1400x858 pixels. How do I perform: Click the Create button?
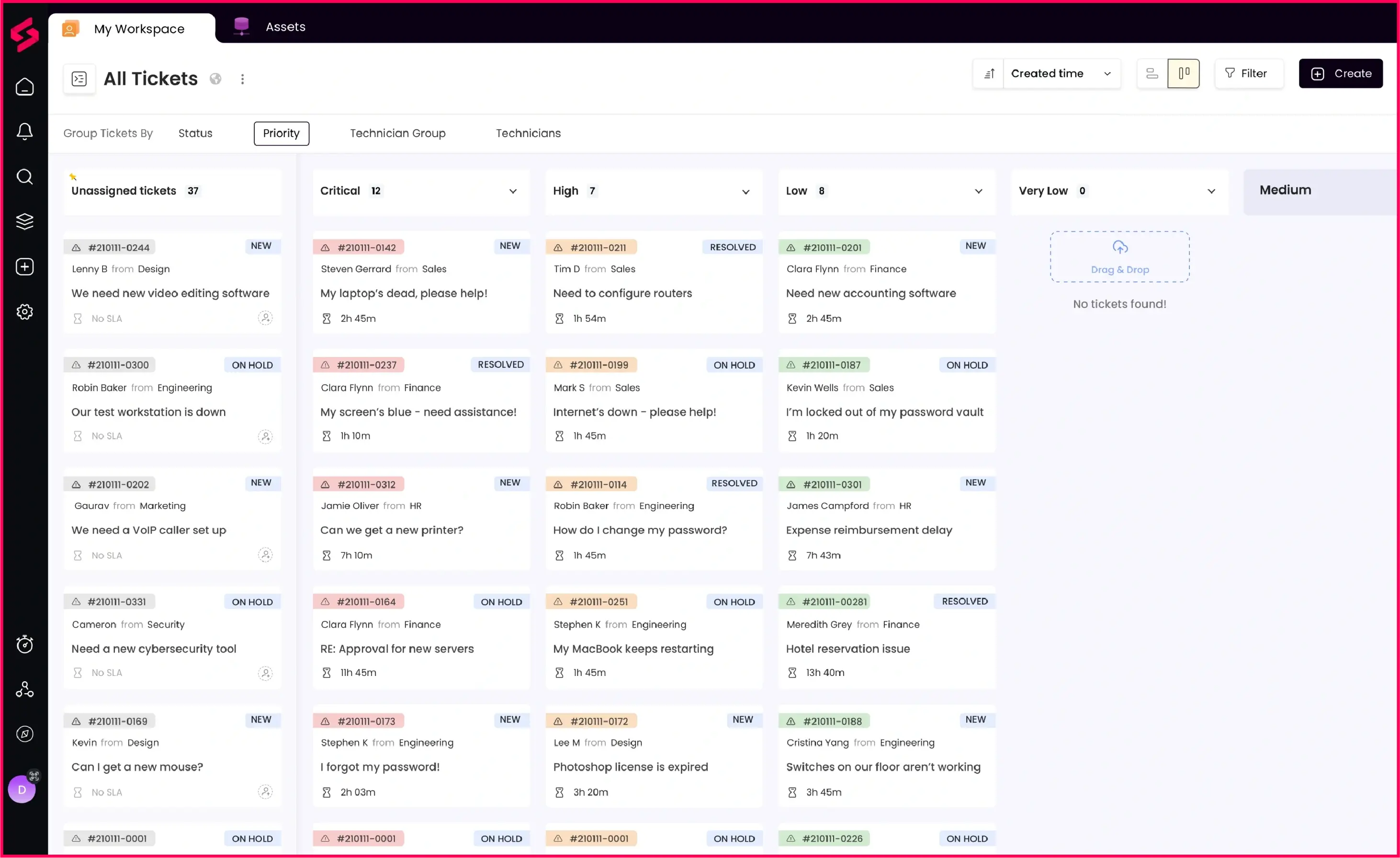pos(1341,73)
